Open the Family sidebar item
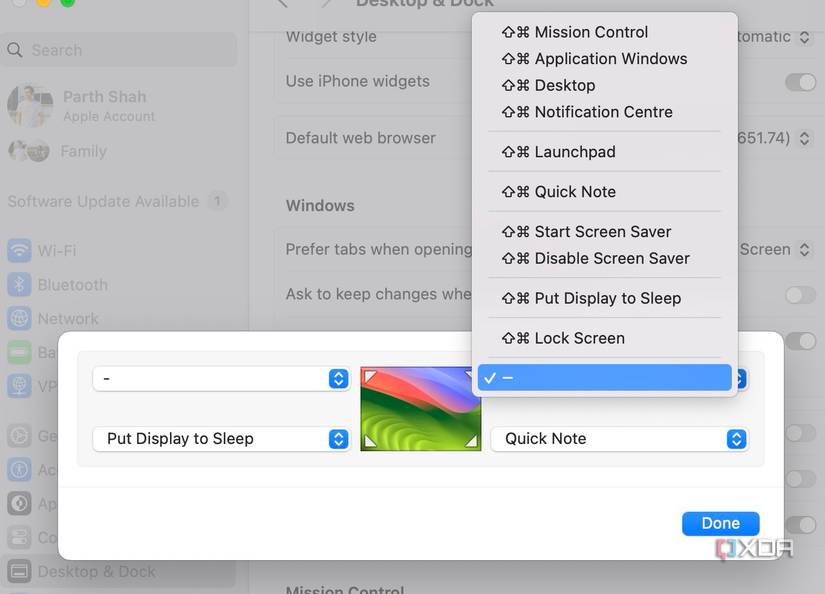The width and height of the screenshot is (825, 594). click(x=58, y=152)
